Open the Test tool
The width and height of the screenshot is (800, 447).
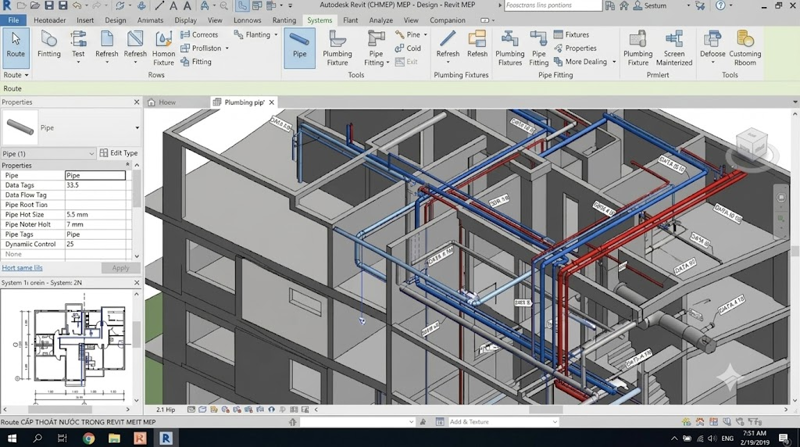coord(78,46)
